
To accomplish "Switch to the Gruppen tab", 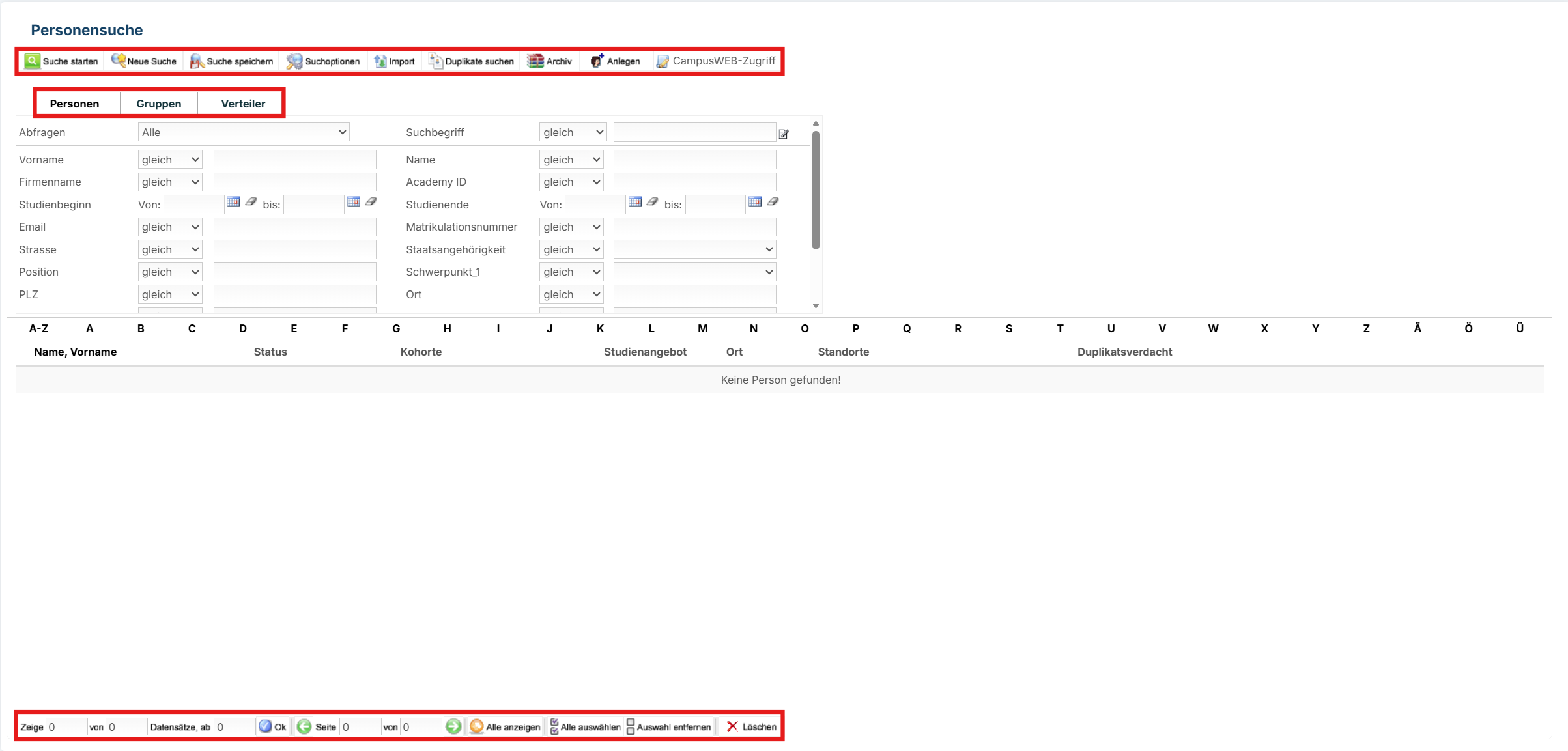I will click(x=158, y=103).
